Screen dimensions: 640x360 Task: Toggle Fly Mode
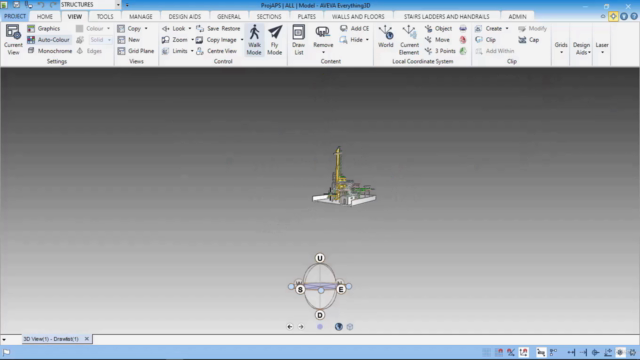(275, 40)
